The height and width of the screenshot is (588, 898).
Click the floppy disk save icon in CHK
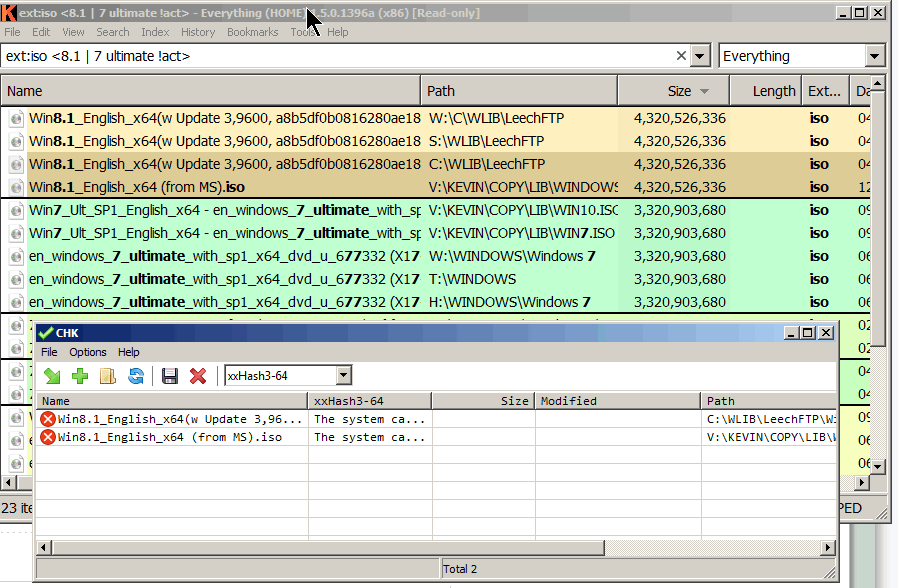click(x=170, y=376)
